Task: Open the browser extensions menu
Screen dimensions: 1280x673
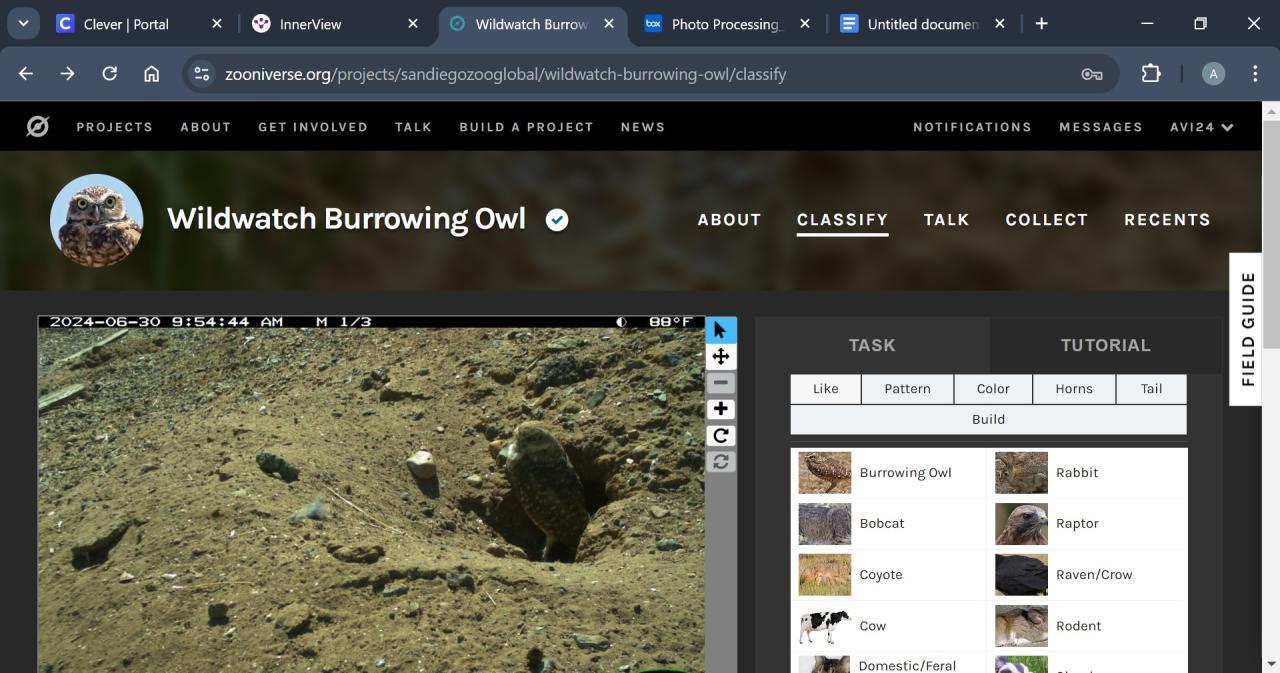Action: [x=1151, y=74]
